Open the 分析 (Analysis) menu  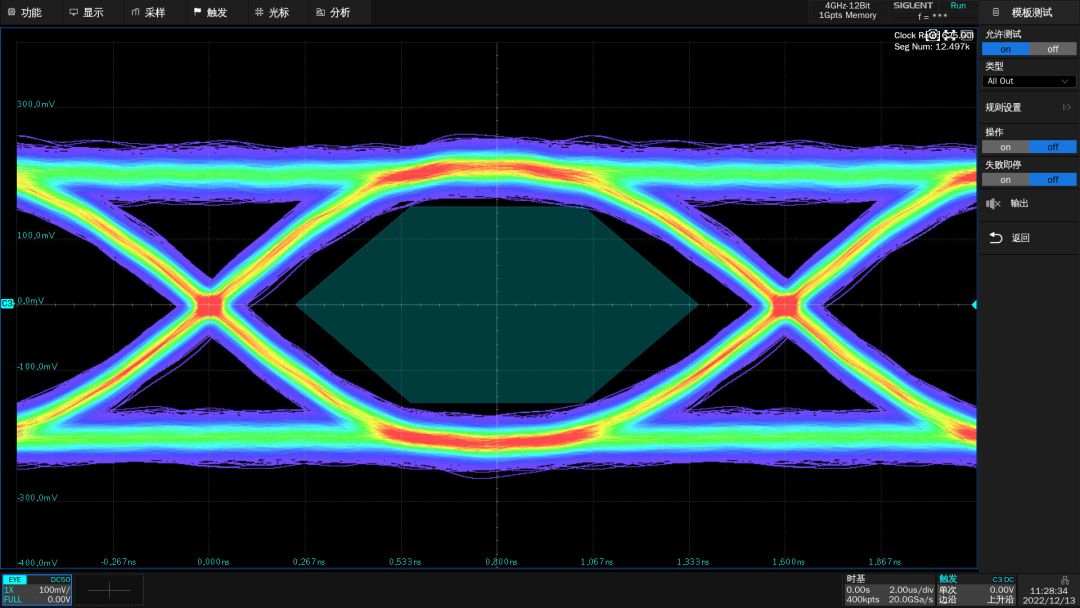point(332,13)
